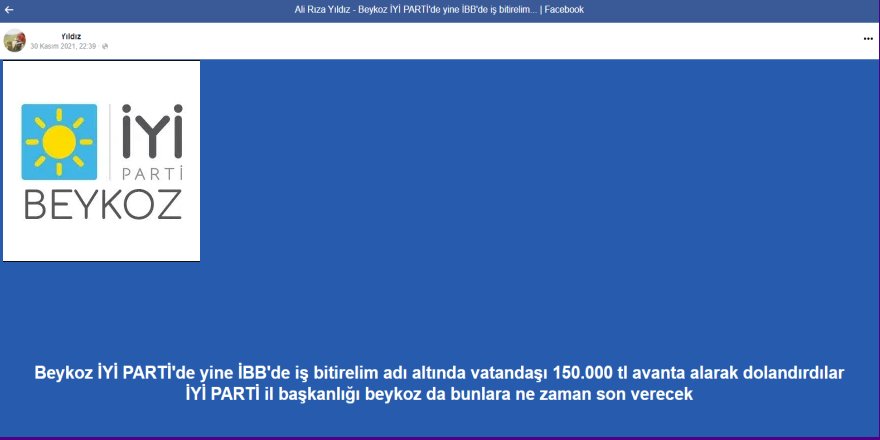Viewport: 880px width, 440px height.
Task: Go back using the top-left arrow
Action: 8,10
